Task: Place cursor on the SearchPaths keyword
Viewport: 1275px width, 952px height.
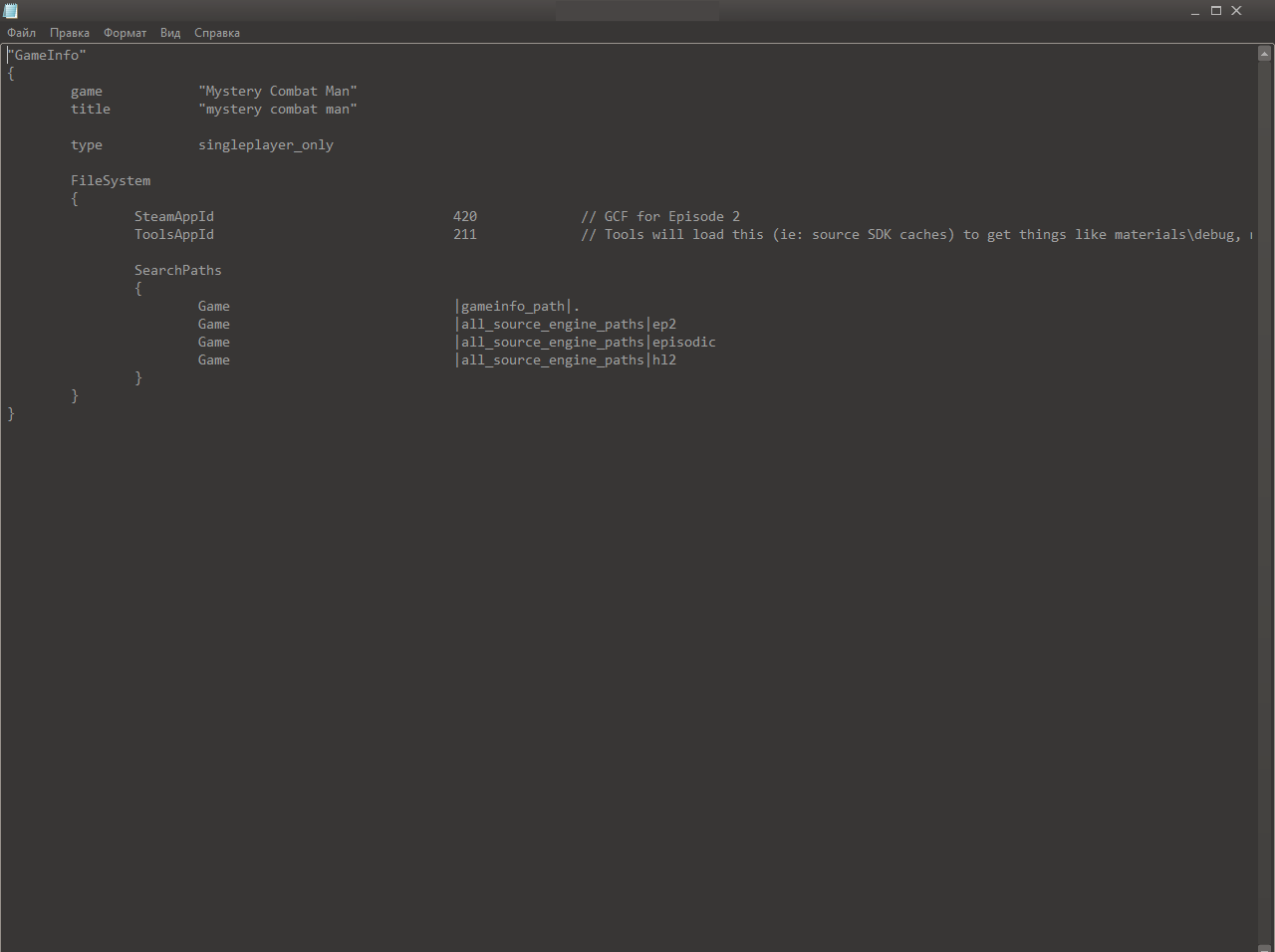Action: (178, 270)
